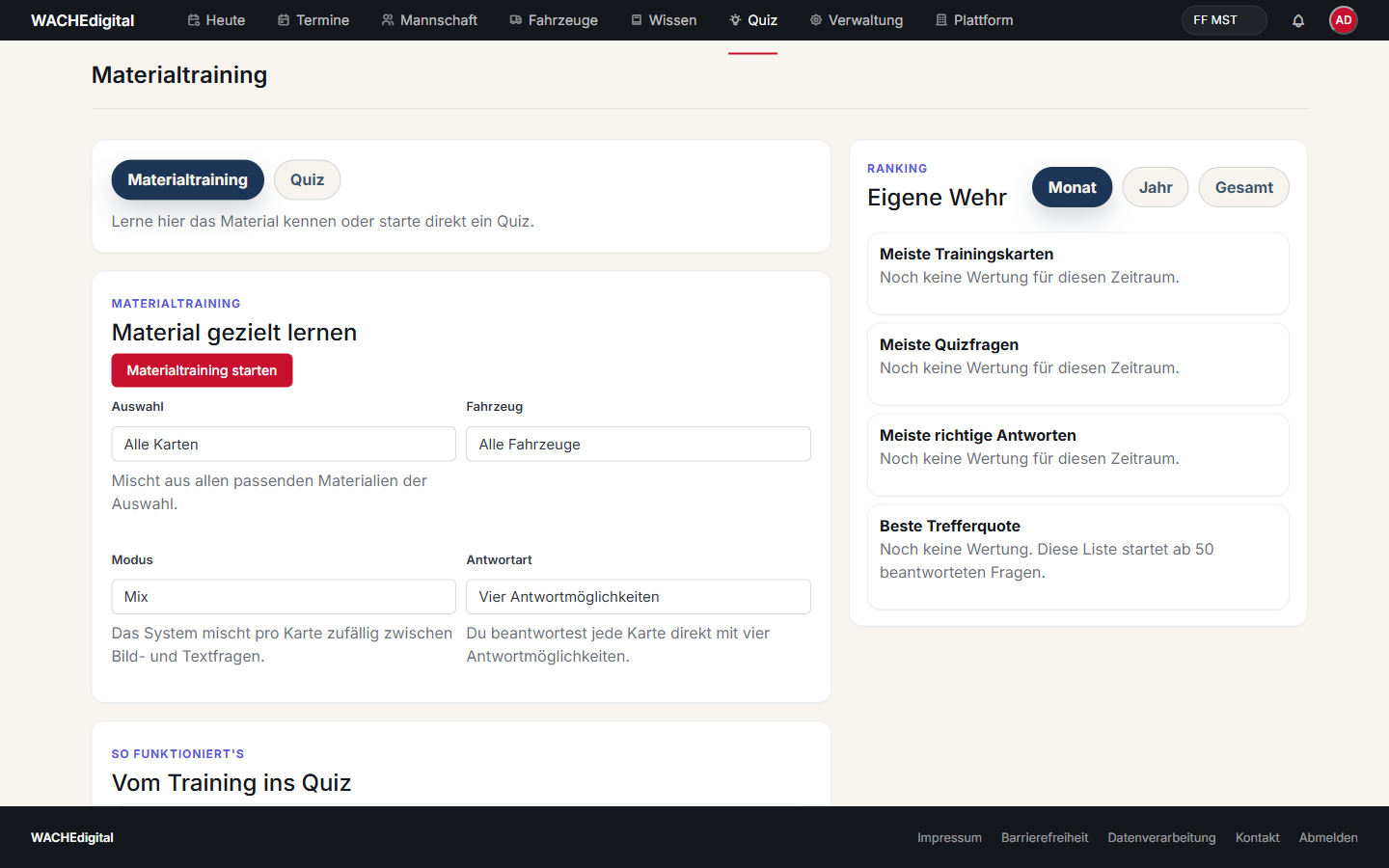This screenshot has width=1389, height=868.
Task: Open the Antwortart dropdown showing Vier Antwortmöglichkeiten
Action: coord(639,597)
